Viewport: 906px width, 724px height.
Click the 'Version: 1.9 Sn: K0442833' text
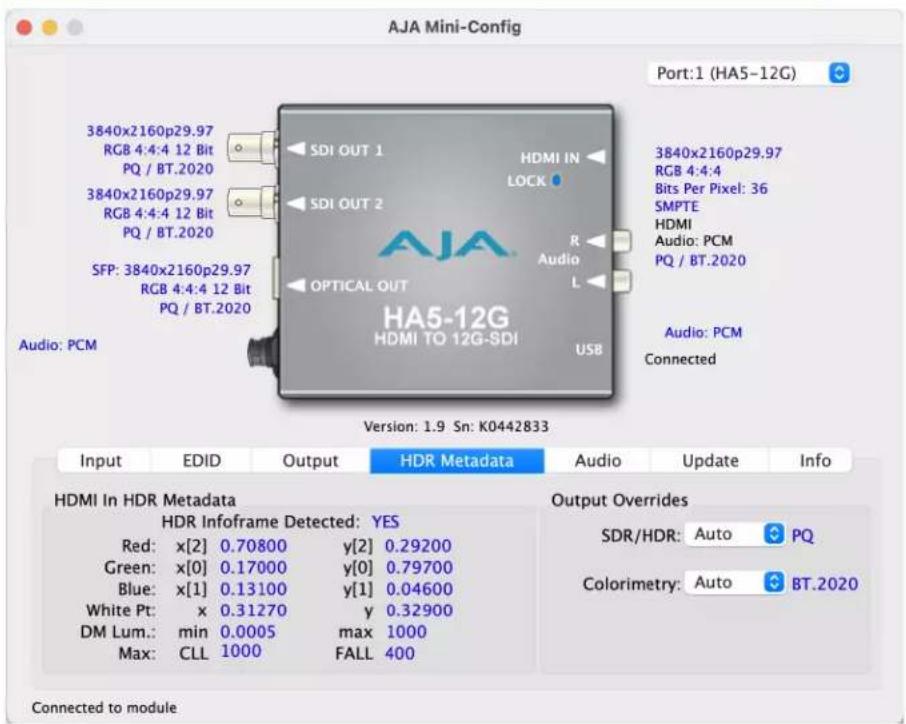coord(456,427)
